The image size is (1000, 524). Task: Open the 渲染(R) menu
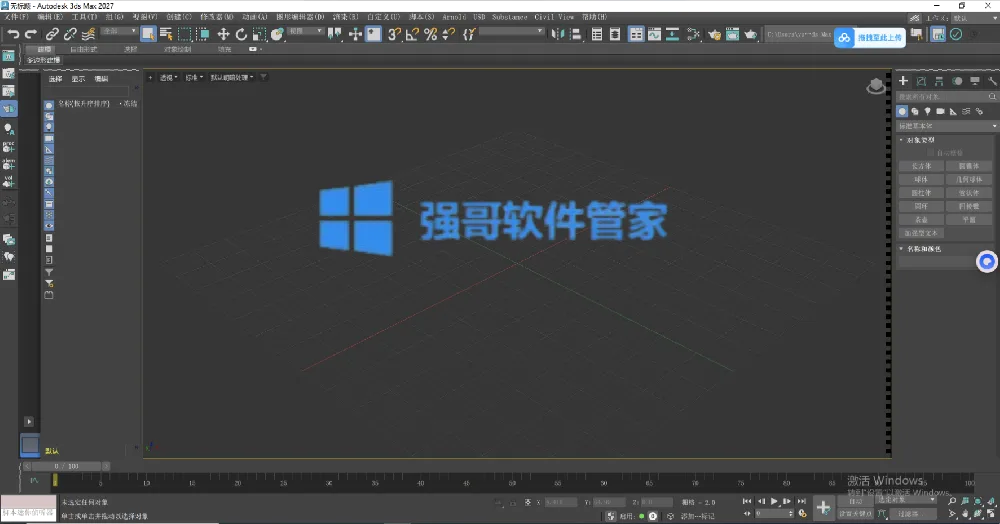[x=345, y=17]
